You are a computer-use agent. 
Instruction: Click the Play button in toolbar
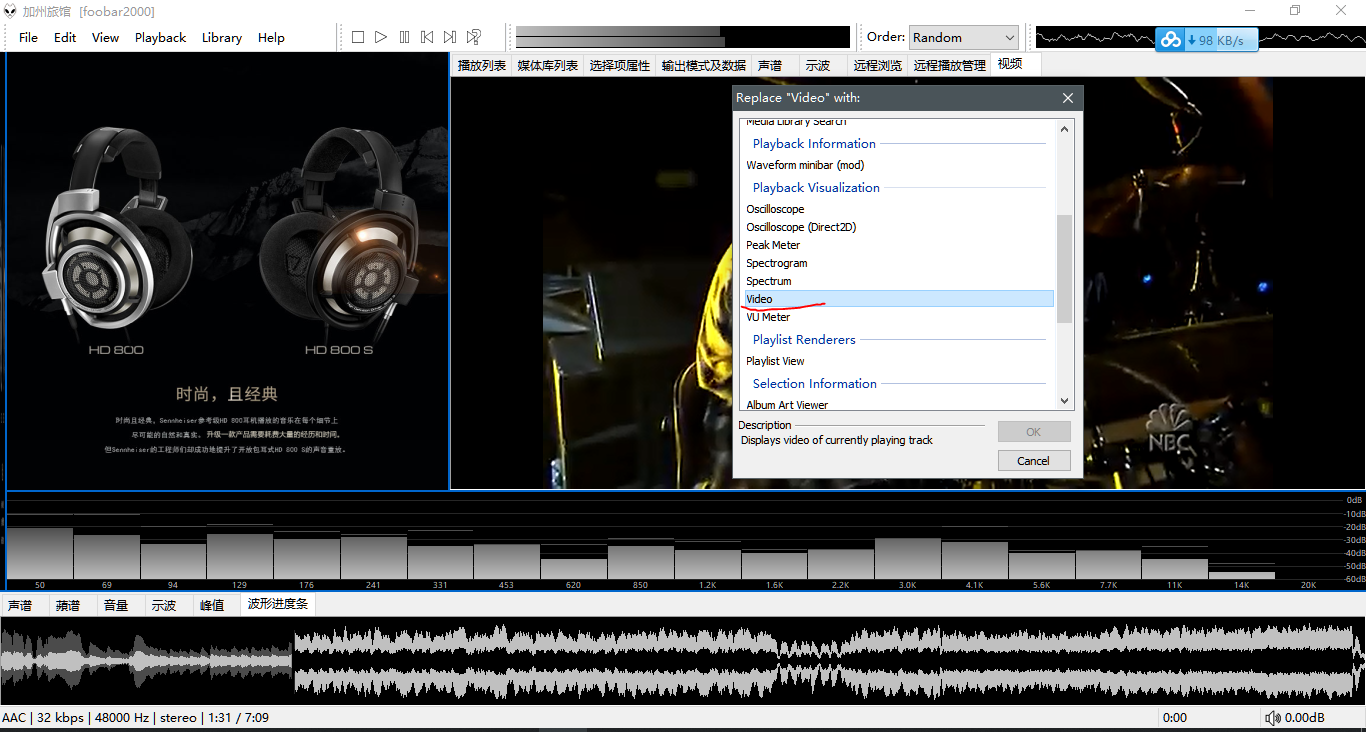click(x=381, y=37)
